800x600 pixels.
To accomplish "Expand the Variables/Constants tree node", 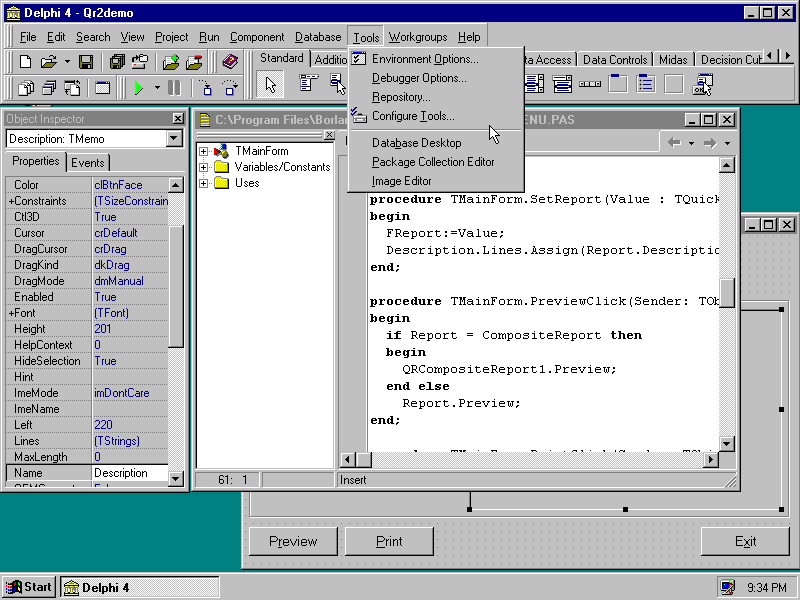I will coord(203,166).
